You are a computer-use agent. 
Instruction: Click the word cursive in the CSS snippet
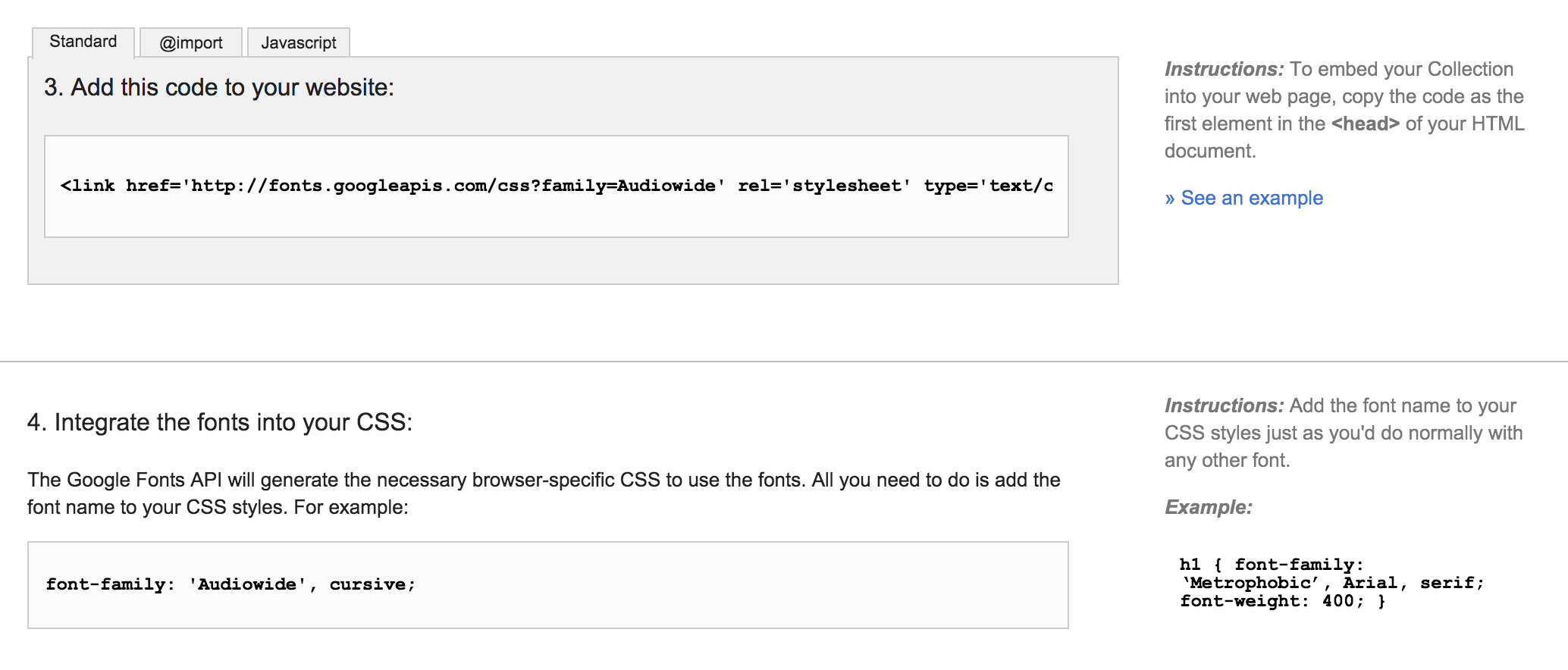(368, 584)
